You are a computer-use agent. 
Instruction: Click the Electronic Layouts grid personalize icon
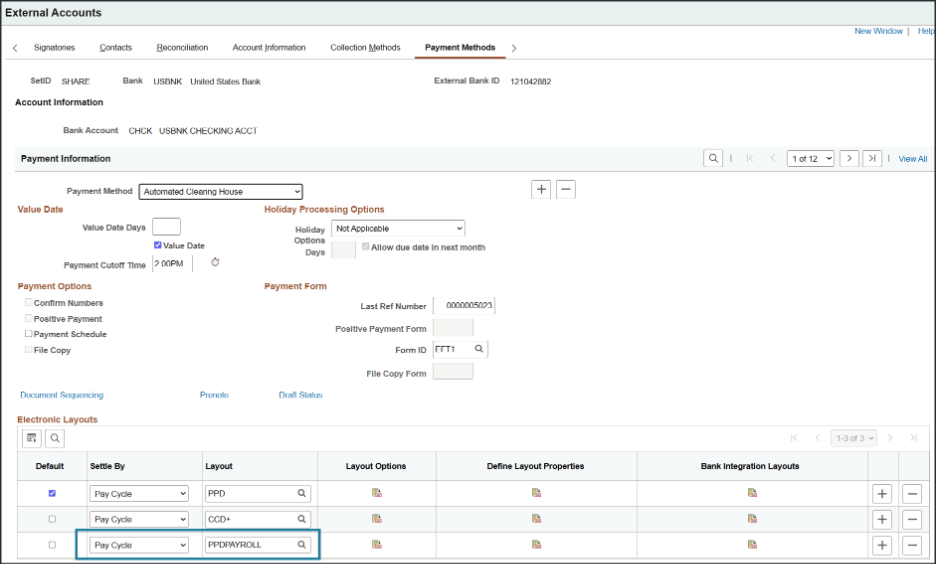pyautogui.click(x=31, y=438)
